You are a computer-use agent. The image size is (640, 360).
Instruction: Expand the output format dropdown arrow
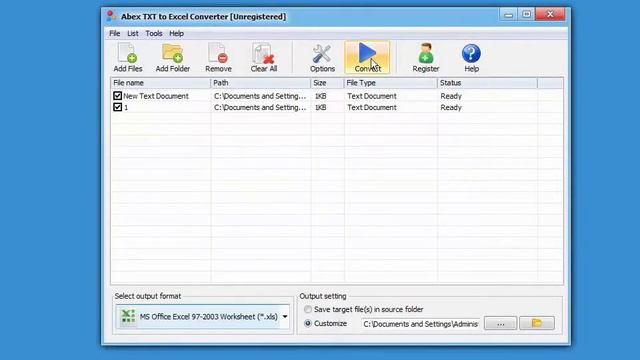click(x=285, y=316)
